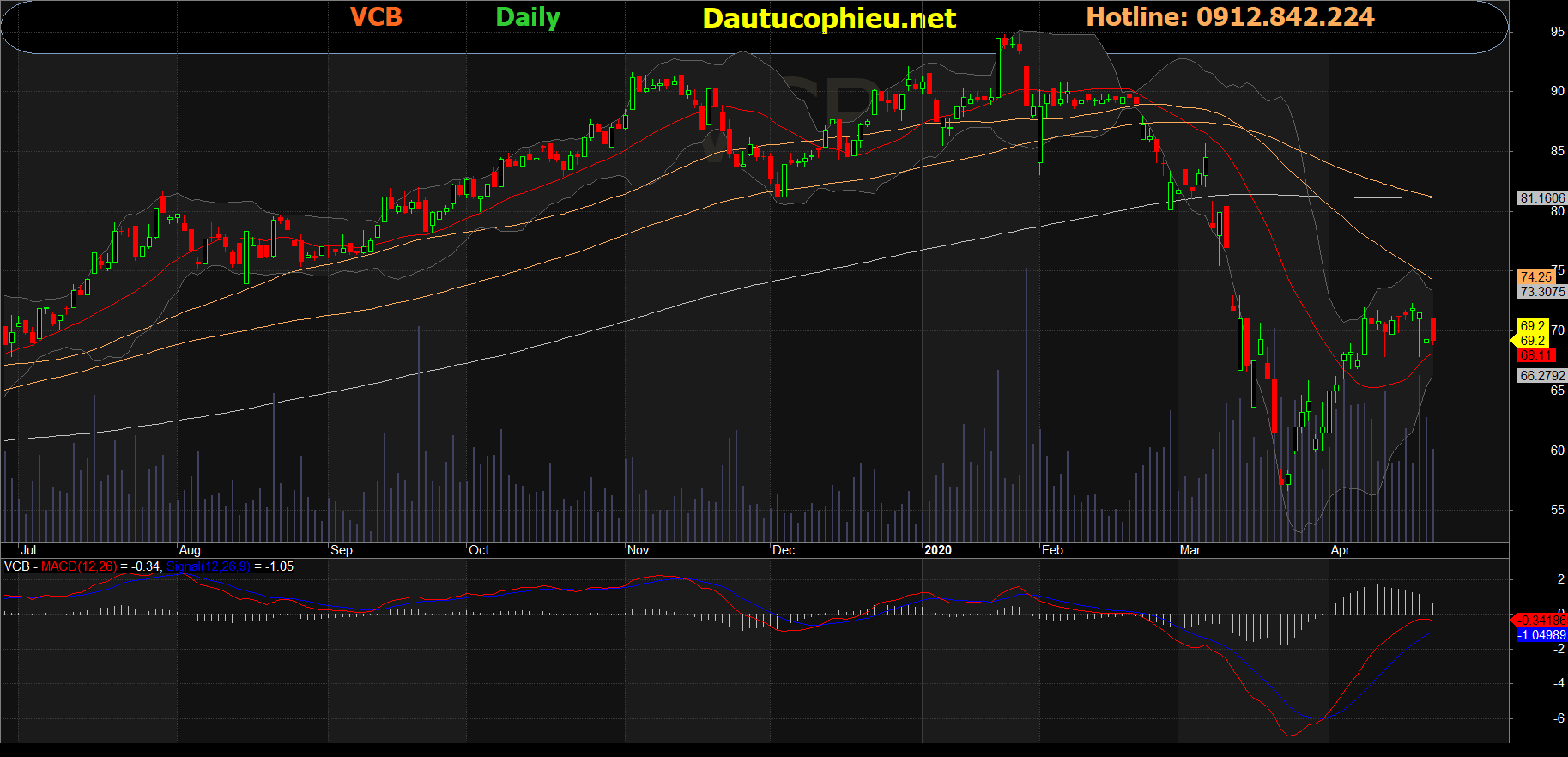The width and height of the screenshot is (1568, 757).
Task: Click the 66.2792 price label
Action: point(1542,376)
